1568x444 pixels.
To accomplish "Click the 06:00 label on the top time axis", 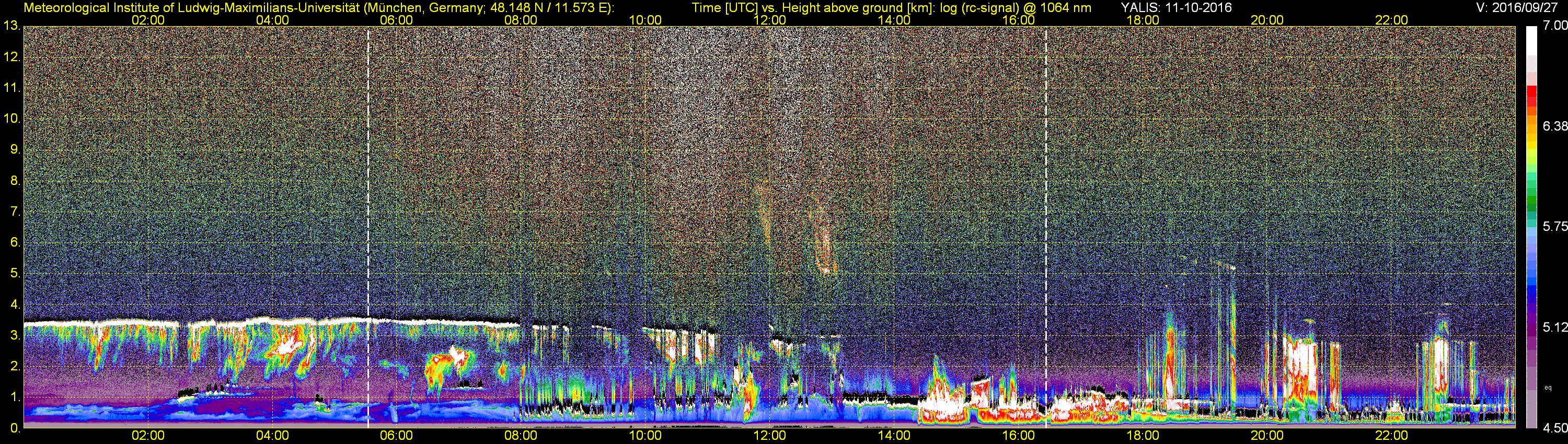I will point(396,20).
